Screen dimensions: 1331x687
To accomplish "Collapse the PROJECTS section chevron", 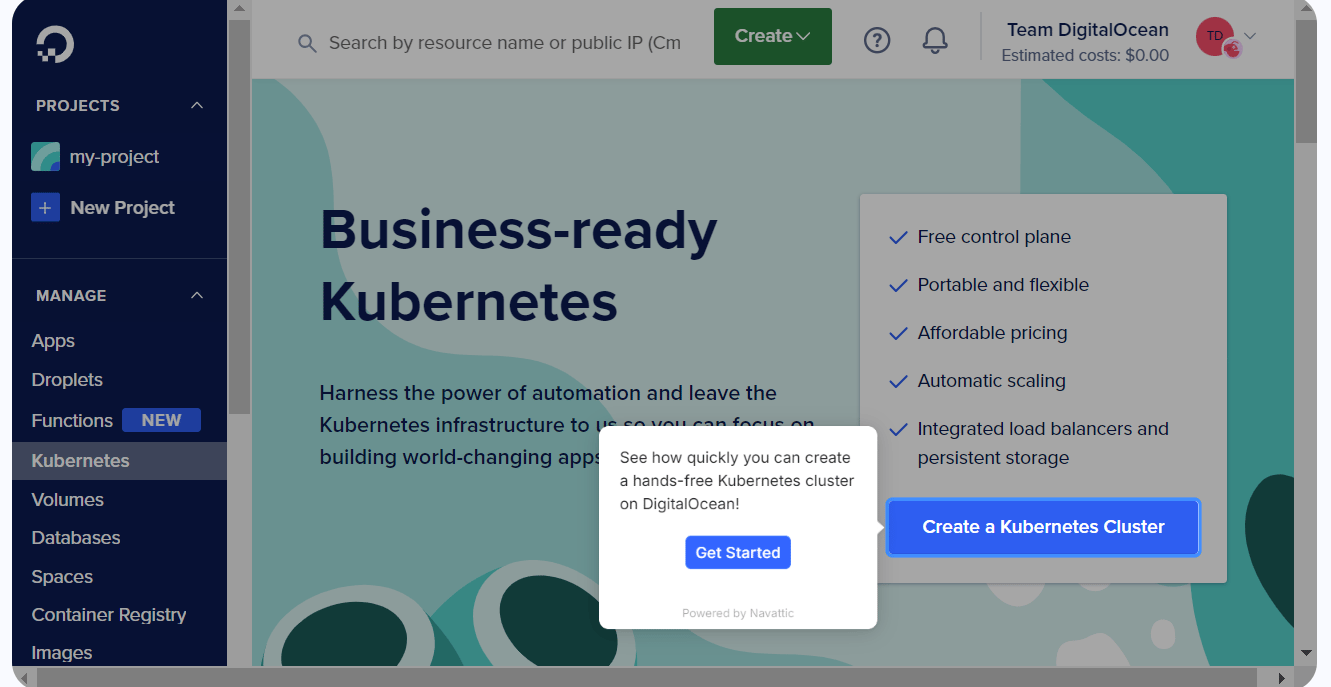I will (197, 105).
